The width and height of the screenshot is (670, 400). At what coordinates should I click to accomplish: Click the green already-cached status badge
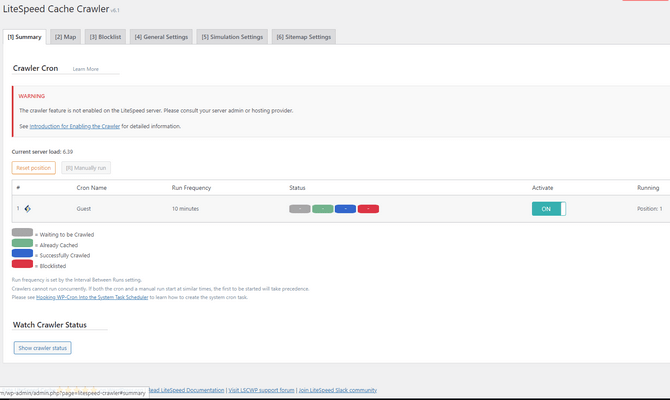point(322,209)
